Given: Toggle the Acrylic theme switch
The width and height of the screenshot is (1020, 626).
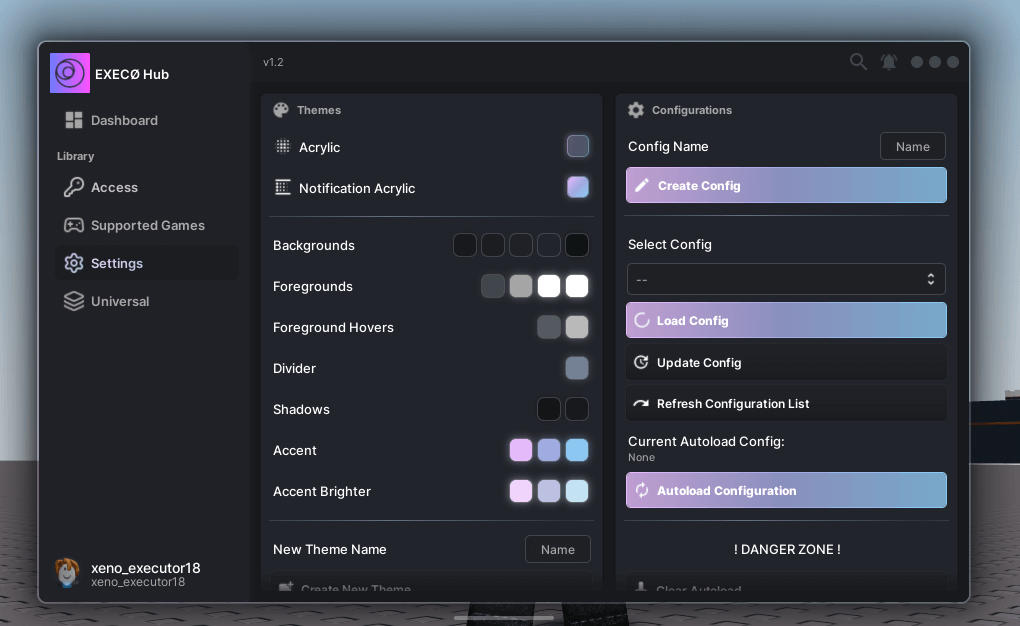Looking at the screenshot, I should coord(578,146).
